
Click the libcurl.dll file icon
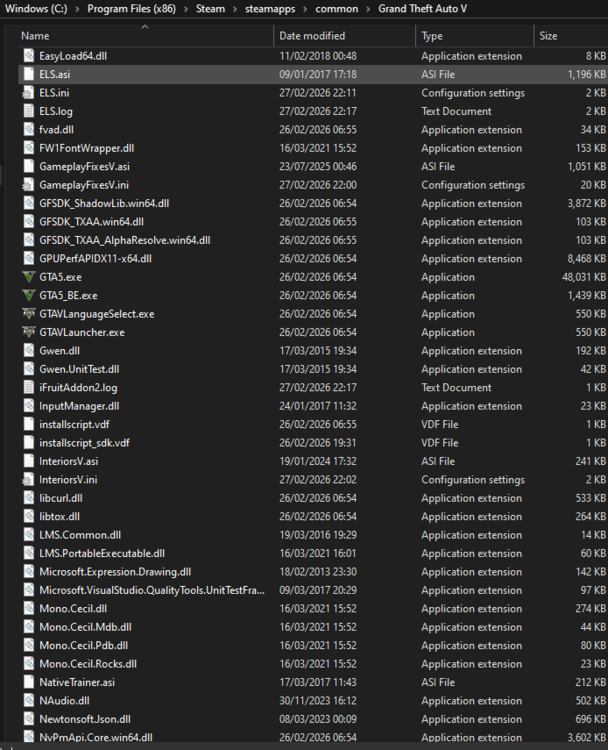(29, 498)
